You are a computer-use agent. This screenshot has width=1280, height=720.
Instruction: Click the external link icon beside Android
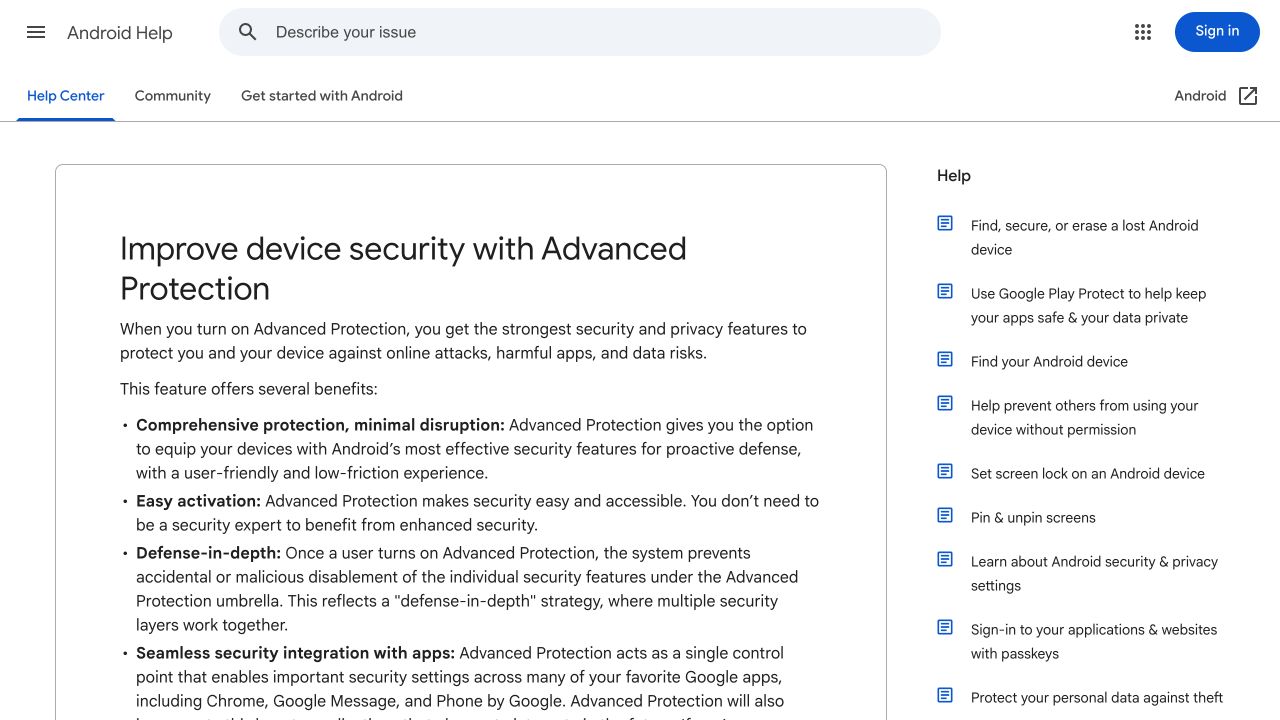click(x=1248, y=96)
